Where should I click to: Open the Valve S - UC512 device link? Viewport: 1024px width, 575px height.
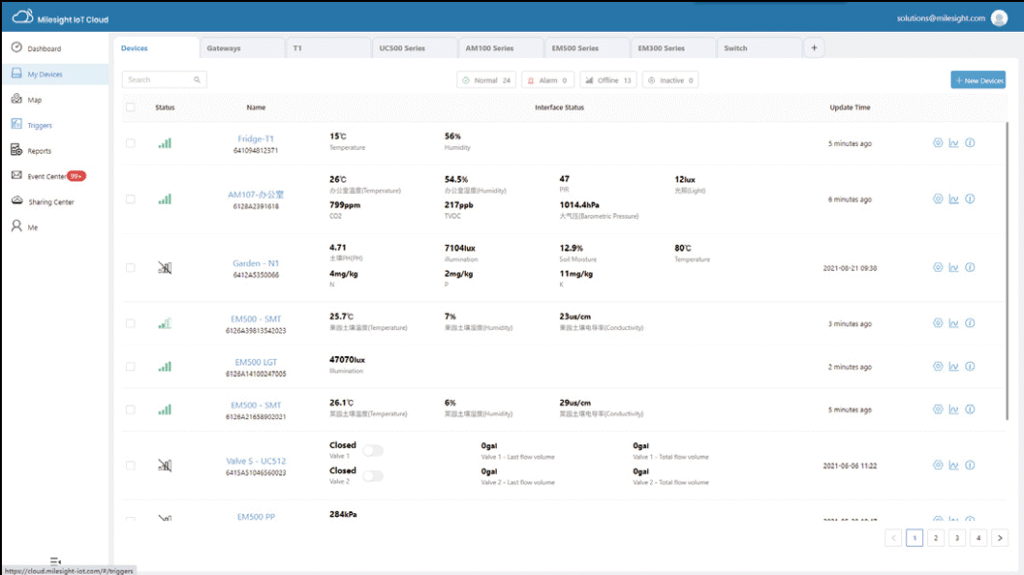click(x=255, y=461)
